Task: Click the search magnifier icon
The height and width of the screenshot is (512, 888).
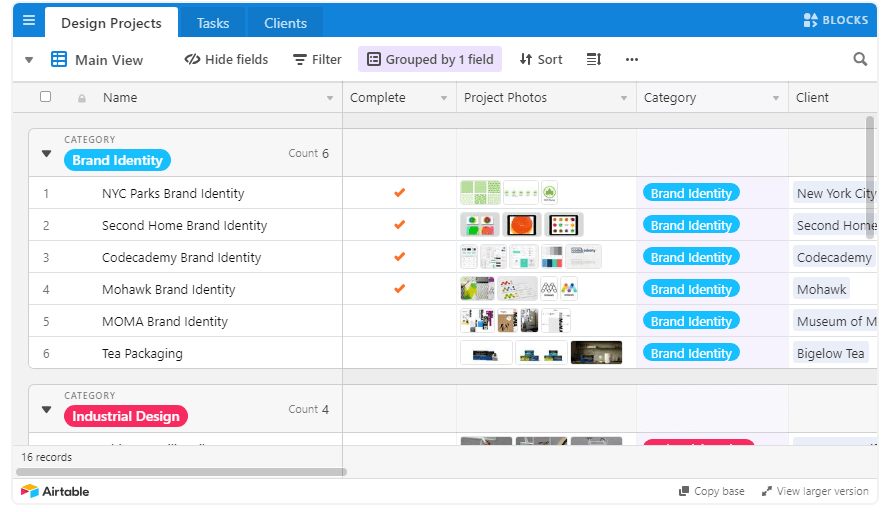Action: click(x=860, y=60)
